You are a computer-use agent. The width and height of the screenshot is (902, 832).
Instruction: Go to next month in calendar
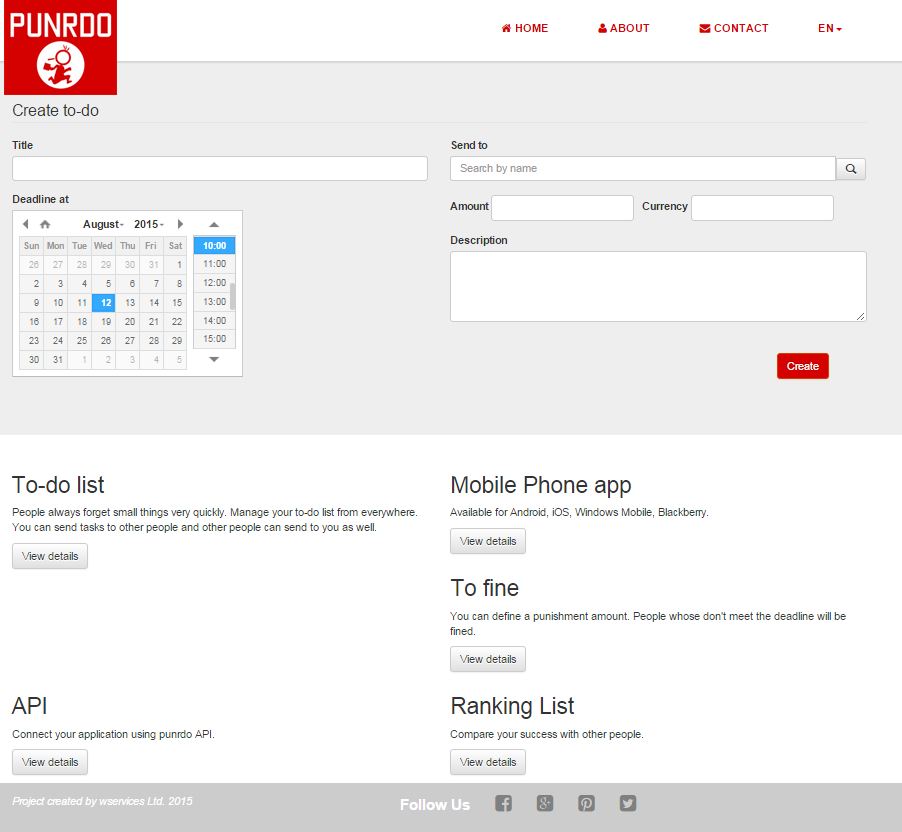point(180,224)
